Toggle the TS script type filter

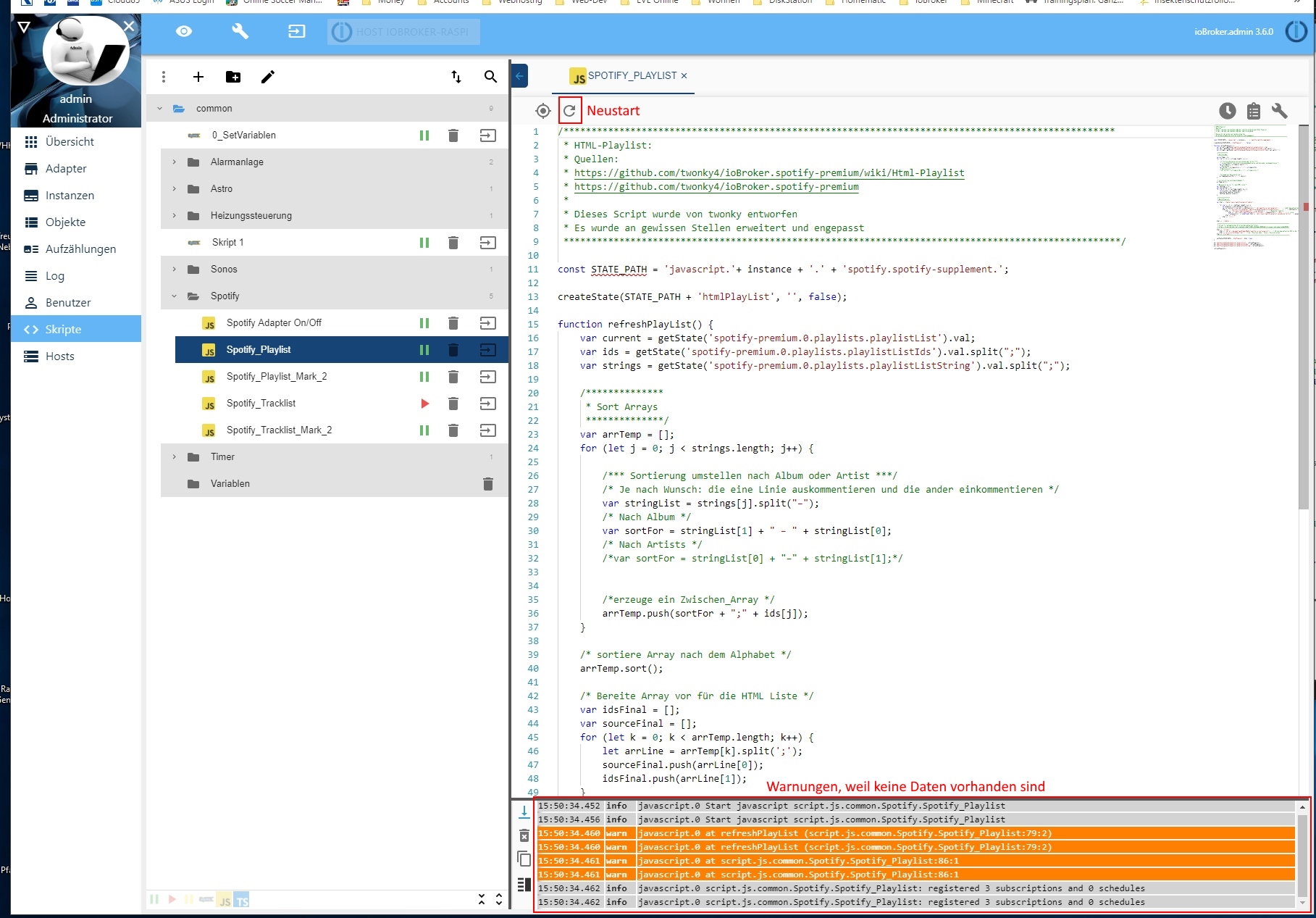click(242, 900)
